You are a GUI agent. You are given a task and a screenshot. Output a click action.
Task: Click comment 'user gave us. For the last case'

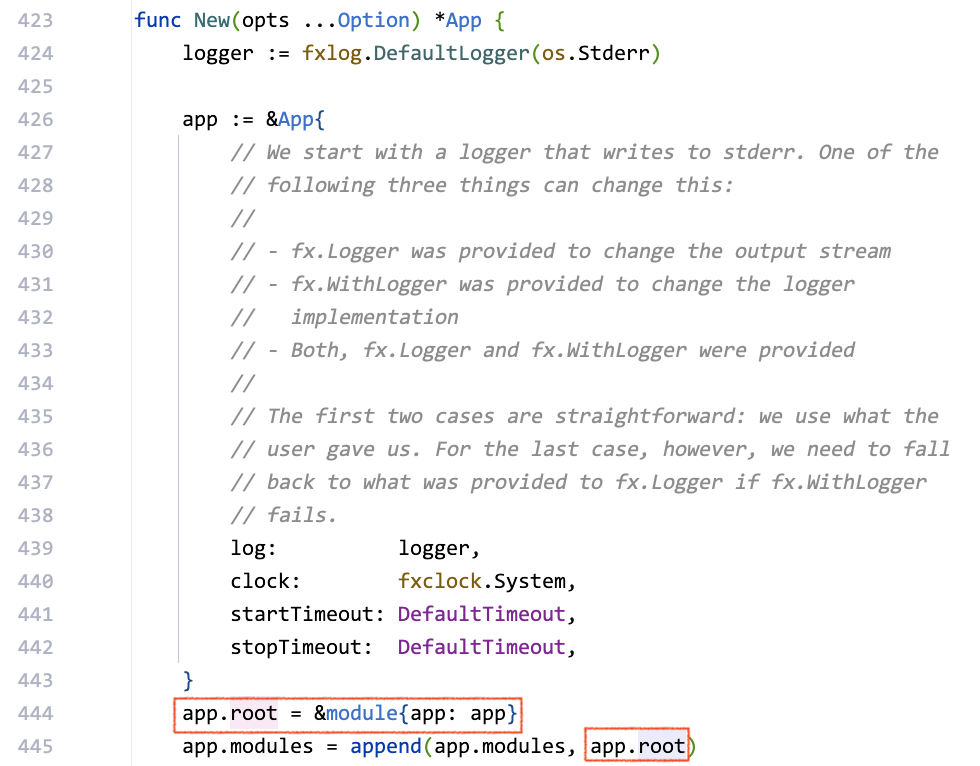click(x=590, y=449)
